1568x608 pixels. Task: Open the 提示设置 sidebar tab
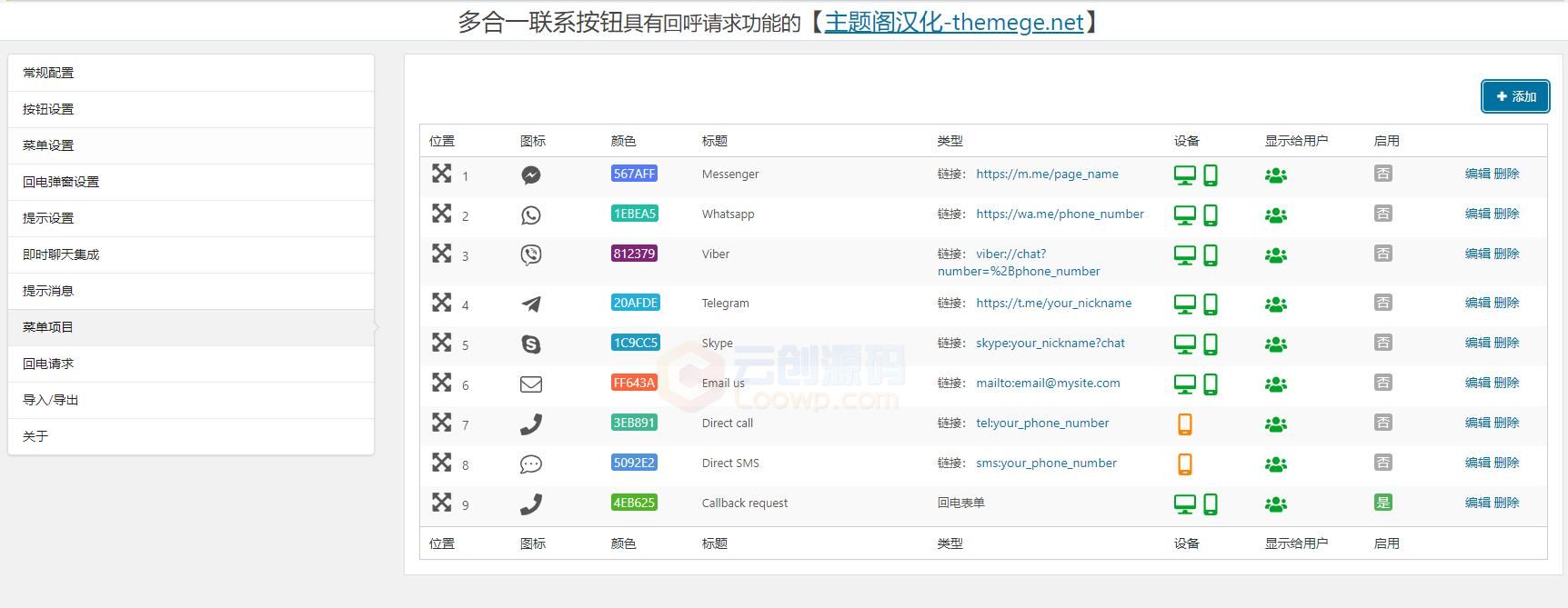tap(191, 218)
